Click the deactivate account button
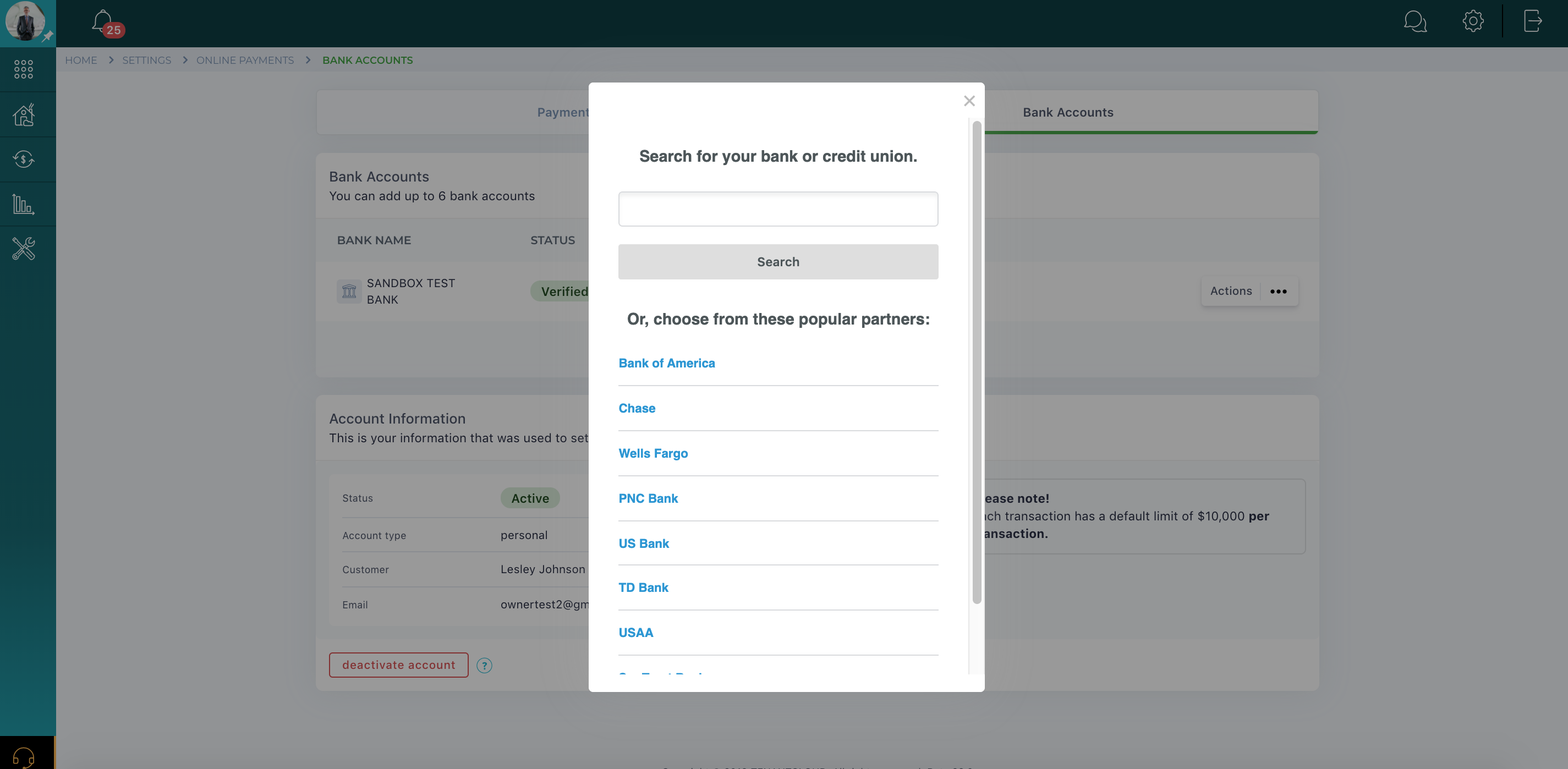The image size is (1568, 769). click(399, 665)
